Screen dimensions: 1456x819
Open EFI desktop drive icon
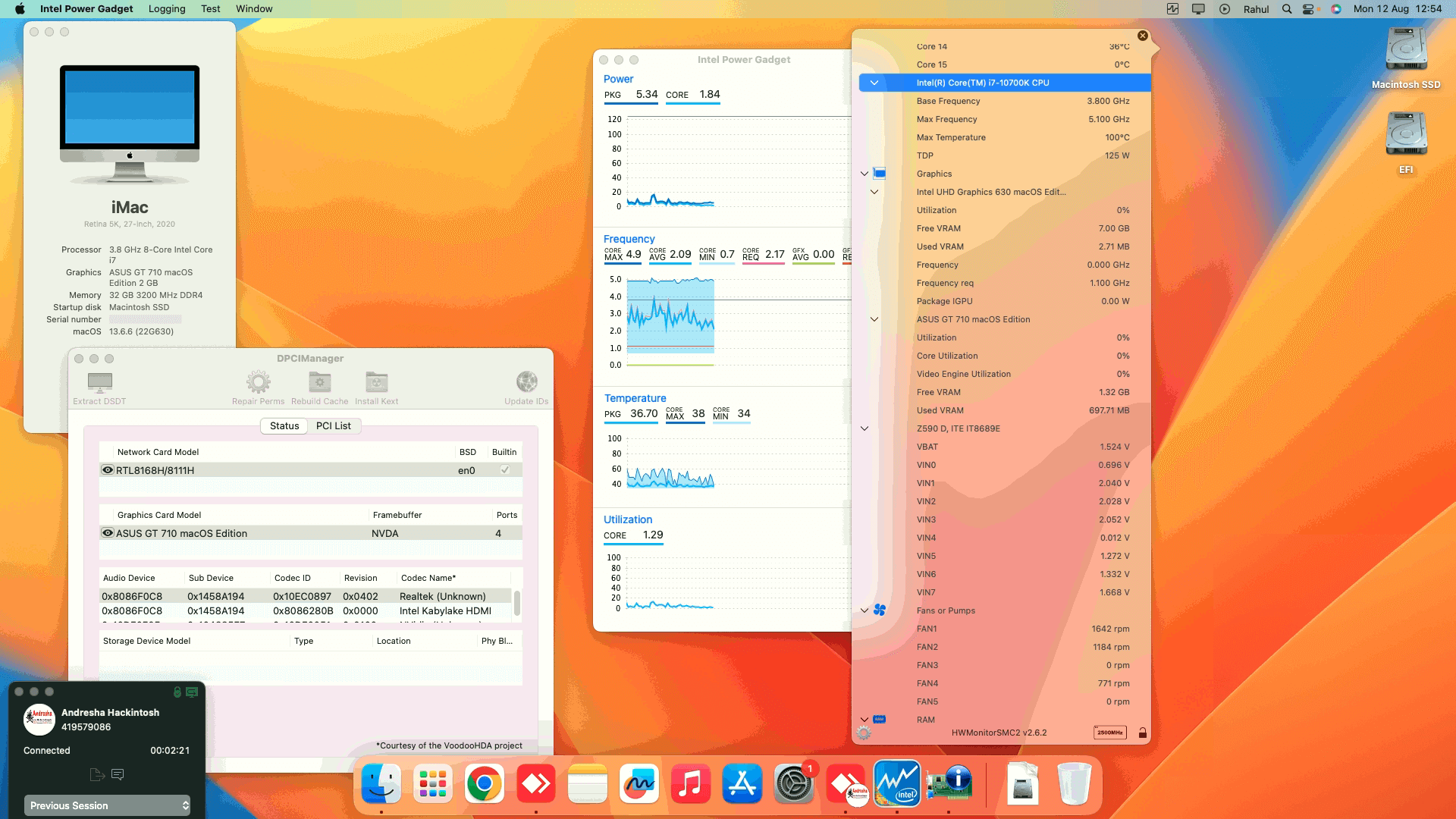[1406, 134]
